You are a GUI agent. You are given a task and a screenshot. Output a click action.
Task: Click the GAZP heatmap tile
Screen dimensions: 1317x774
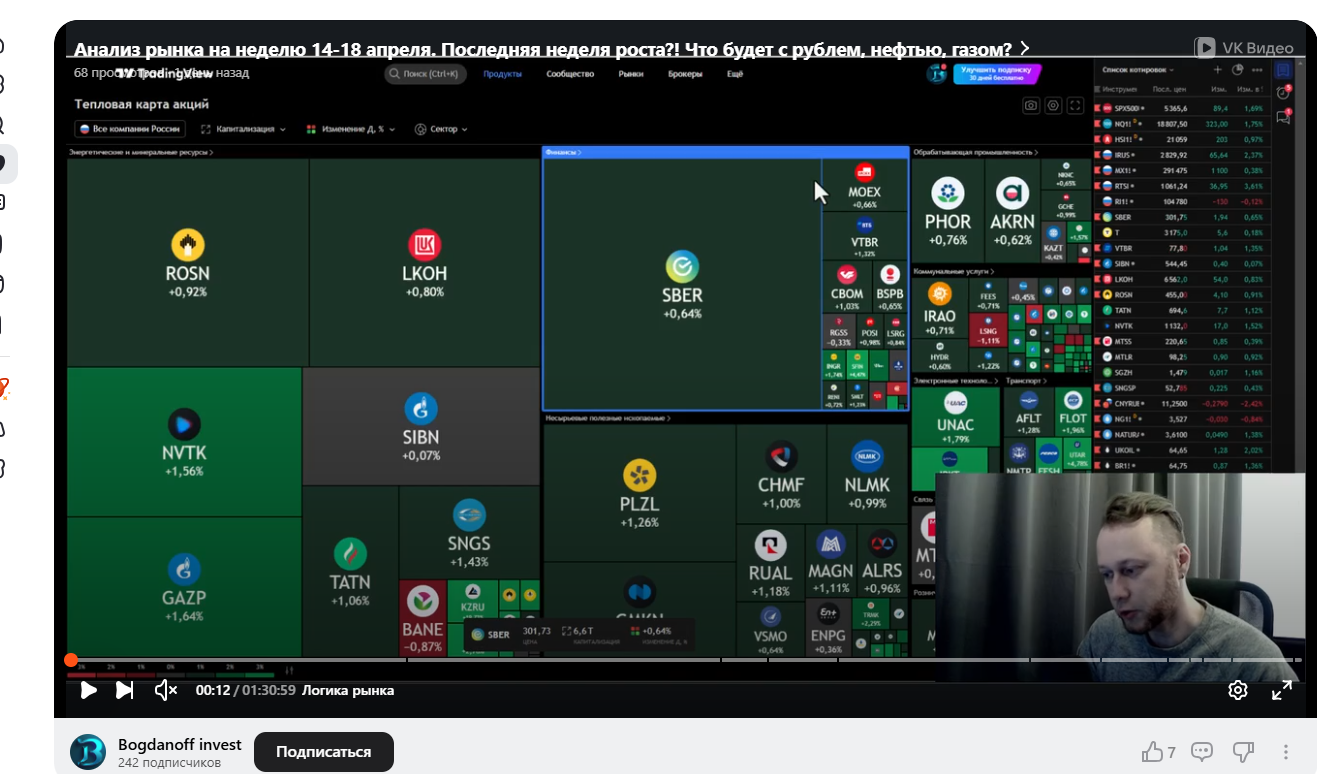(x=184, y=586)
